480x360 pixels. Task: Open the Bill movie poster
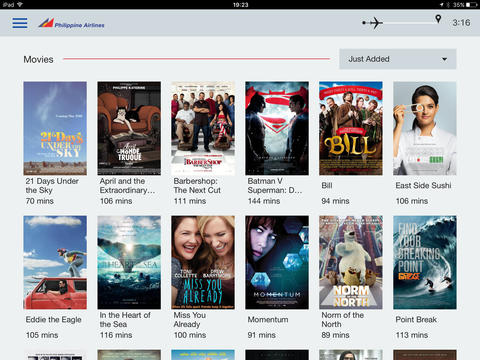pyautogui.click(x=351, y=128)
